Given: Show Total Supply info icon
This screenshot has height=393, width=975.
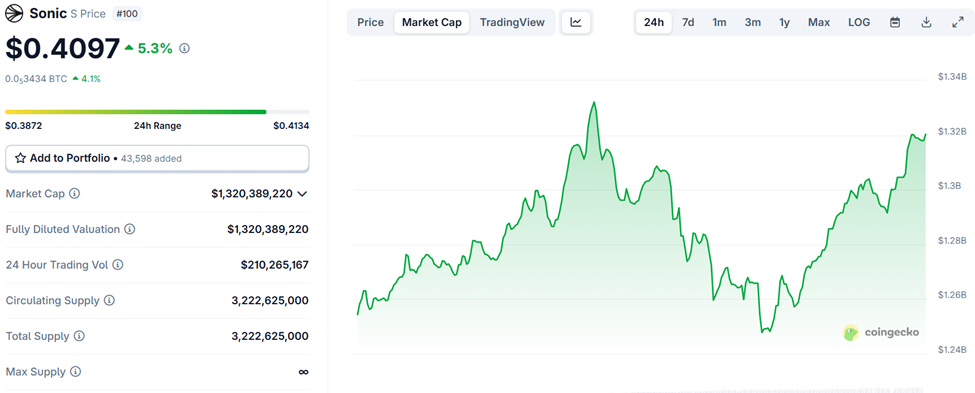Looking at the screenshot, I should 79,336.
